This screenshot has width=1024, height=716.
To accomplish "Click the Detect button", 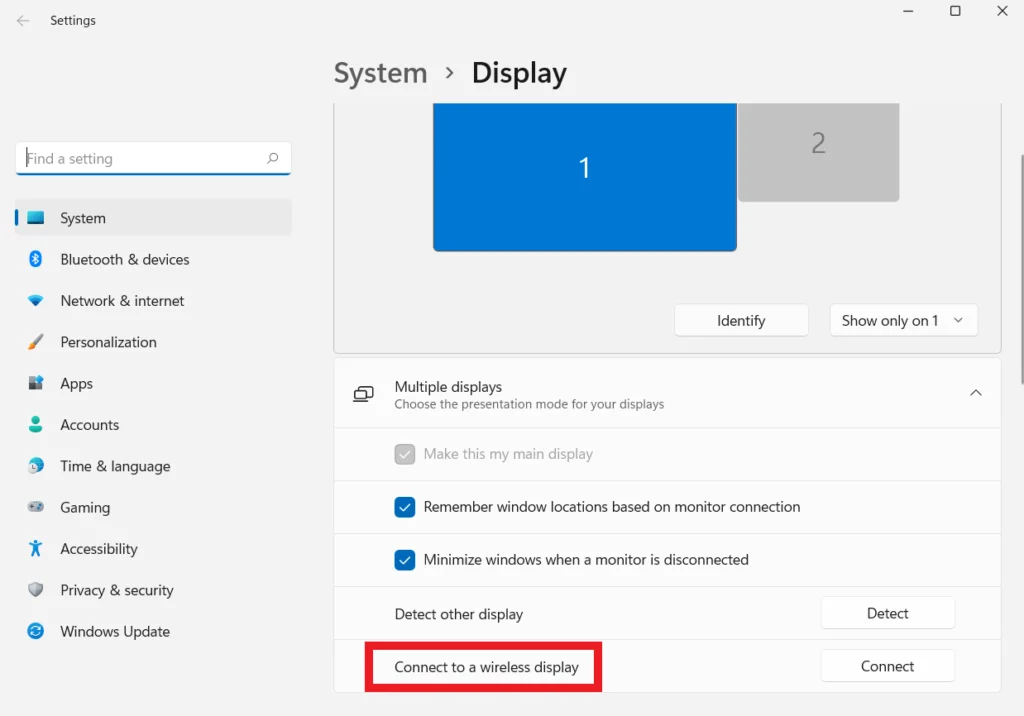I will 887,613.
